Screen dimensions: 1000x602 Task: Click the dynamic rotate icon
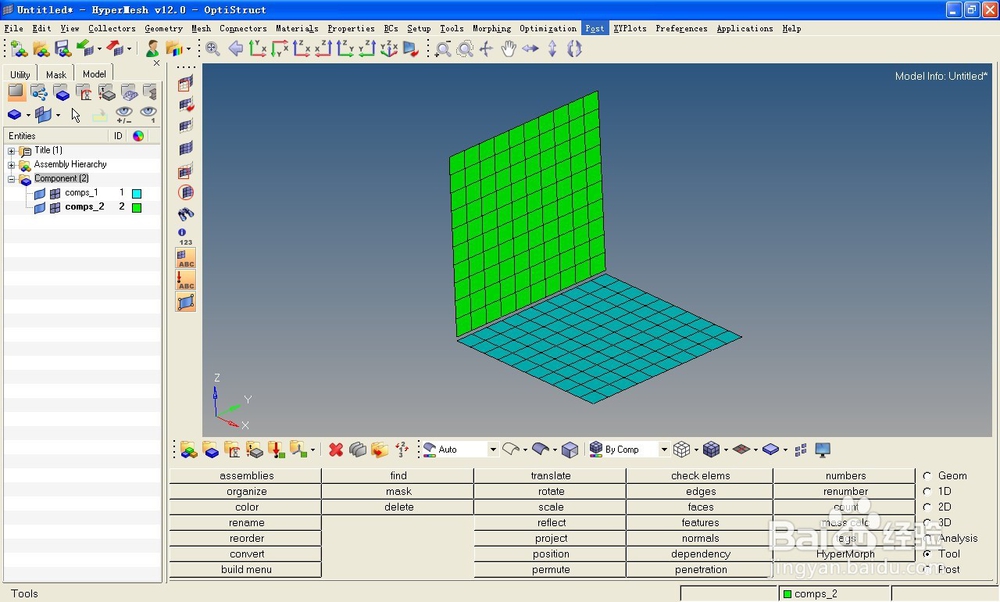(x=574, y=49)
